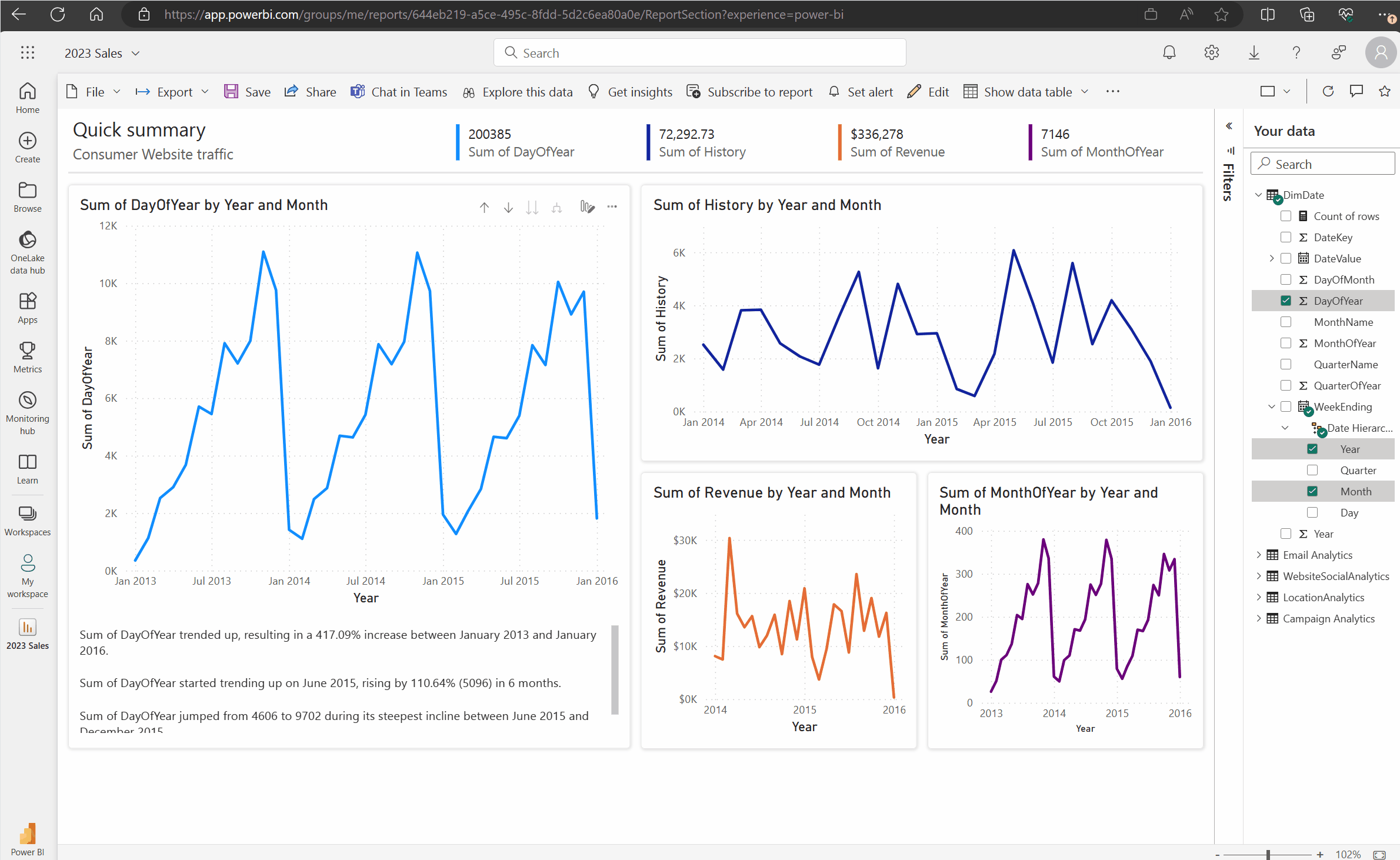Click the Set alert bell icon
This screenshot has width=1400, height=860.
834,92
